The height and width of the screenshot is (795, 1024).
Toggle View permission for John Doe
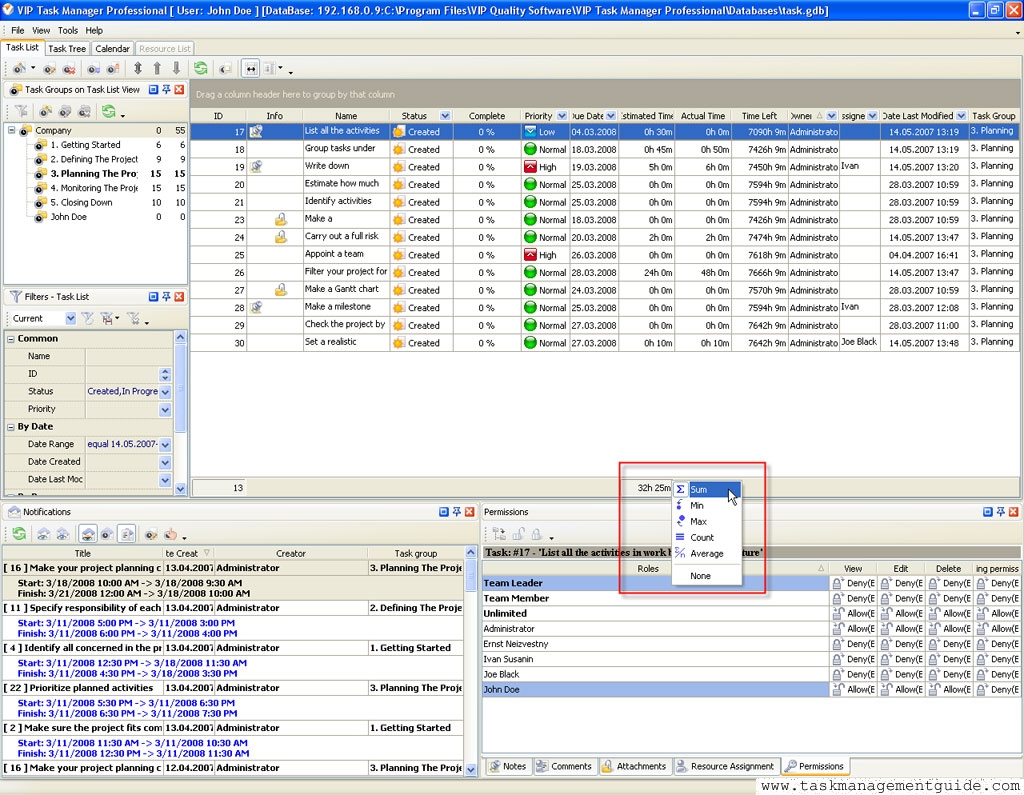pyautogui.click(x=854, y=689)
